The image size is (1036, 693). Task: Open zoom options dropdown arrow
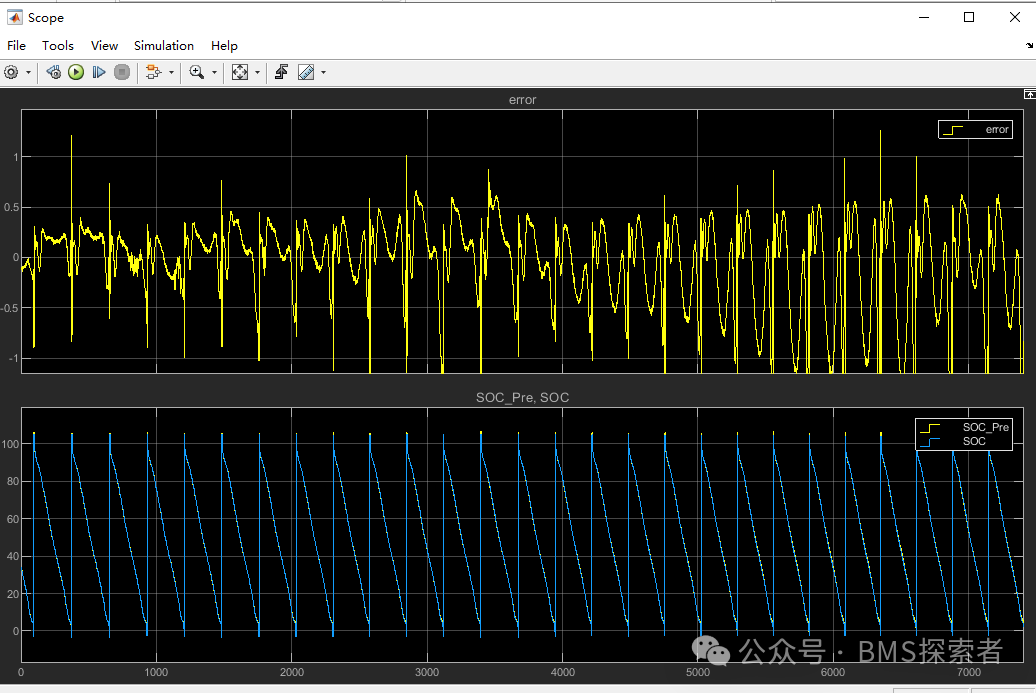point(214,73)
